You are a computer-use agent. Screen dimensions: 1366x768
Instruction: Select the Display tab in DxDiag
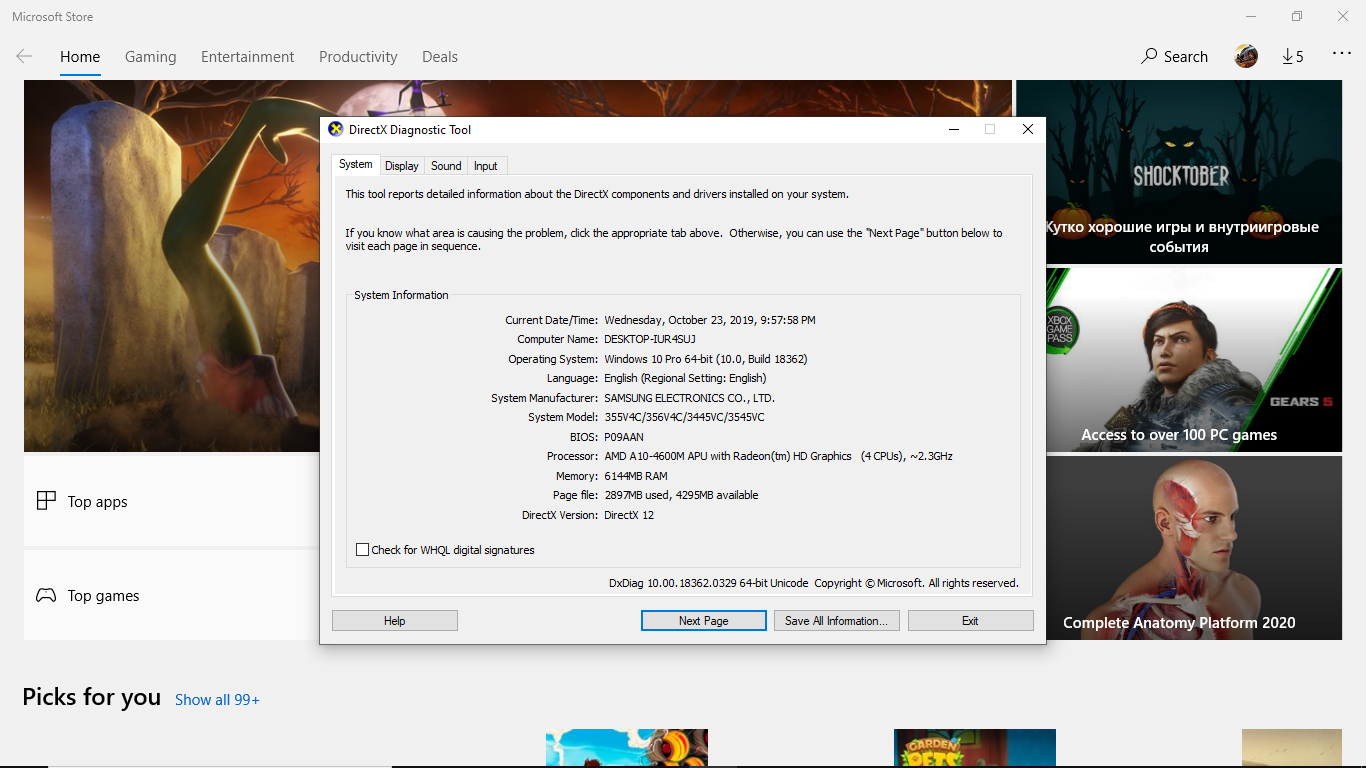coord(402,166)
